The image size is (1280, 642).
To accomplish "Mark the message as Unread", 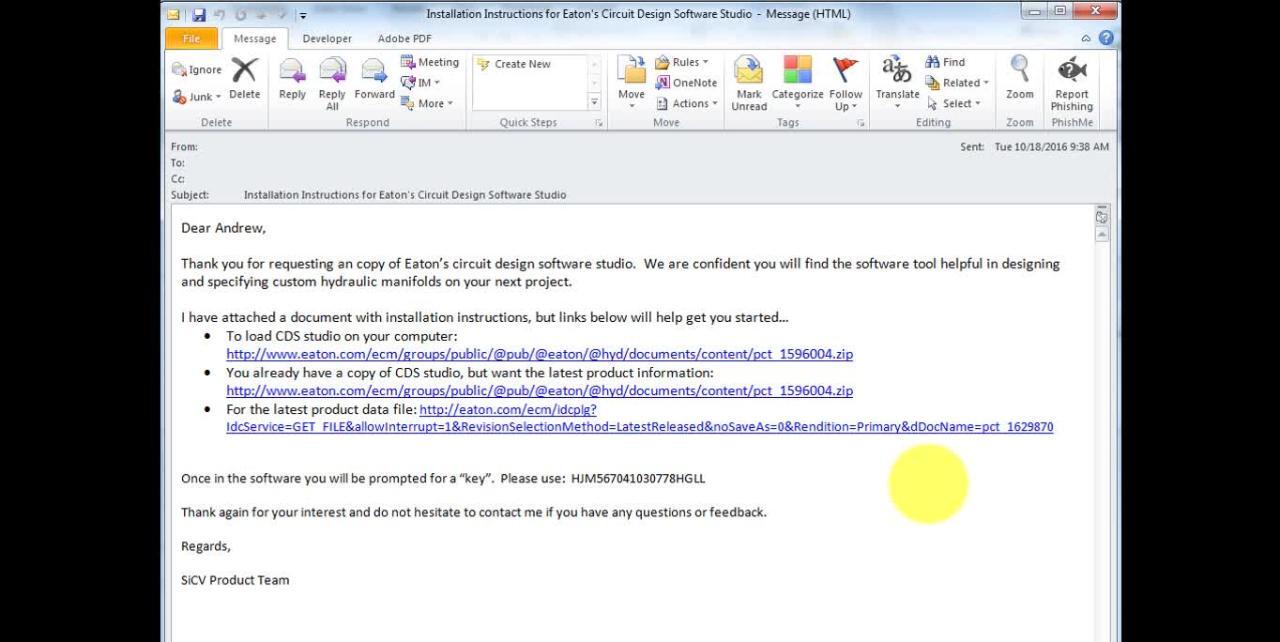I will tap(748, 83).
